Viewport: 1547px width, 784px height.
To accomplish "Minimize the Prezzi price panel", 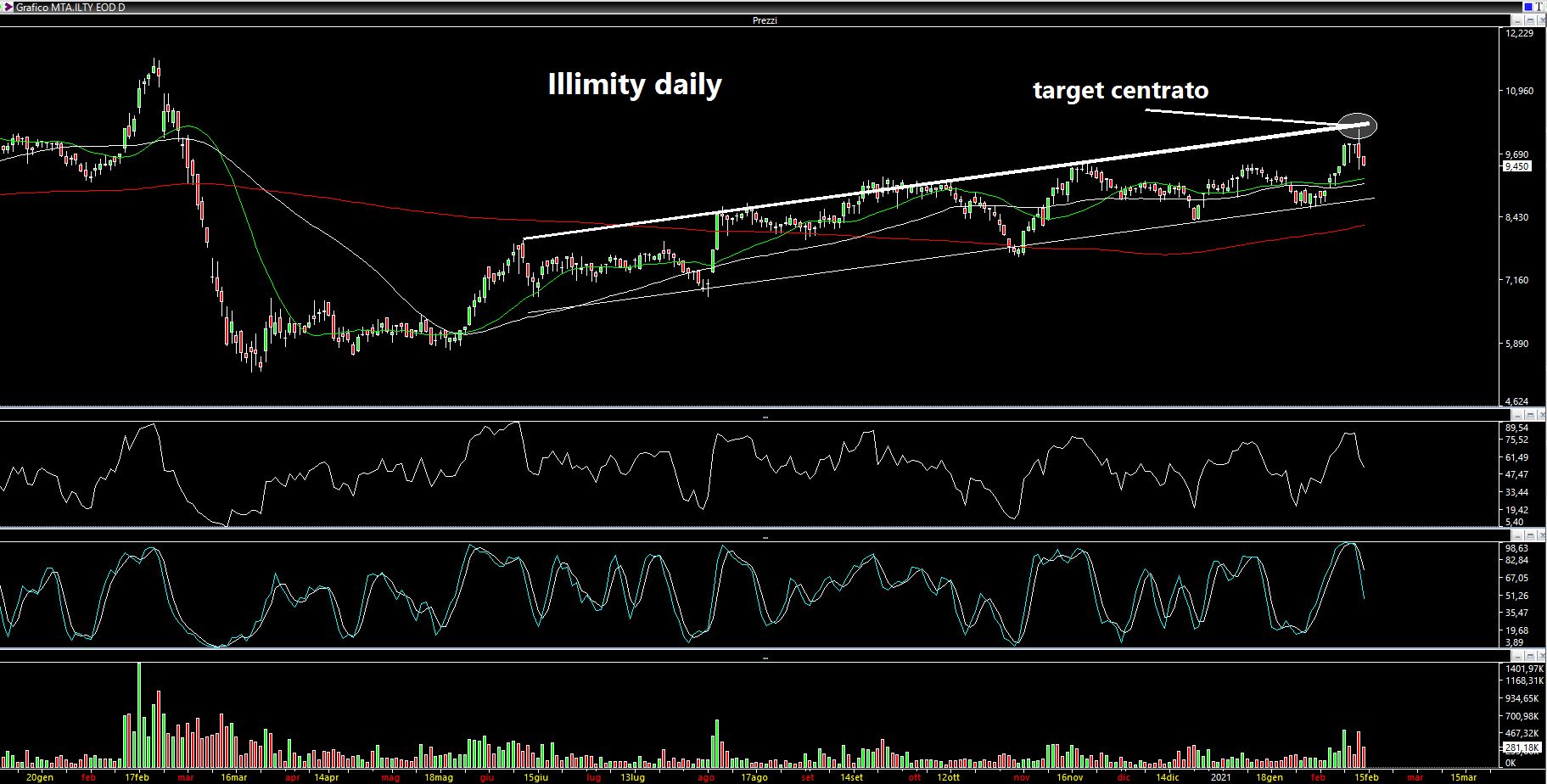I will click(x=1518, y=20).
